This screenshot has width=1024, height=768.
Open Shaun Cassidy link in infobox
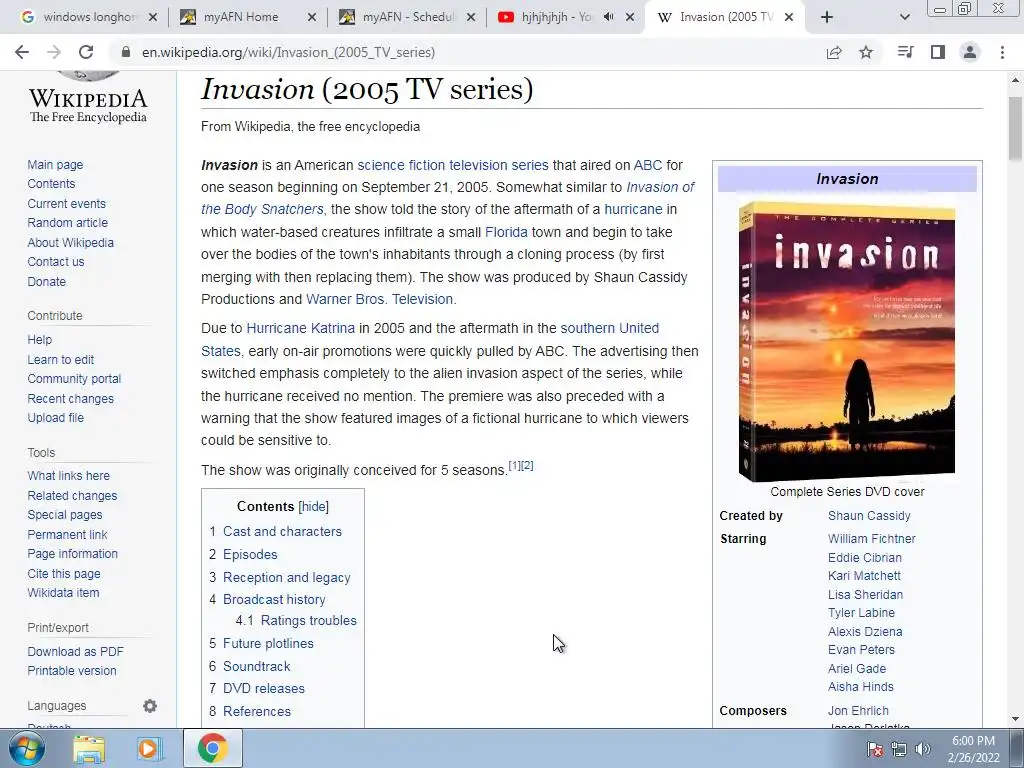pos(869,516)
